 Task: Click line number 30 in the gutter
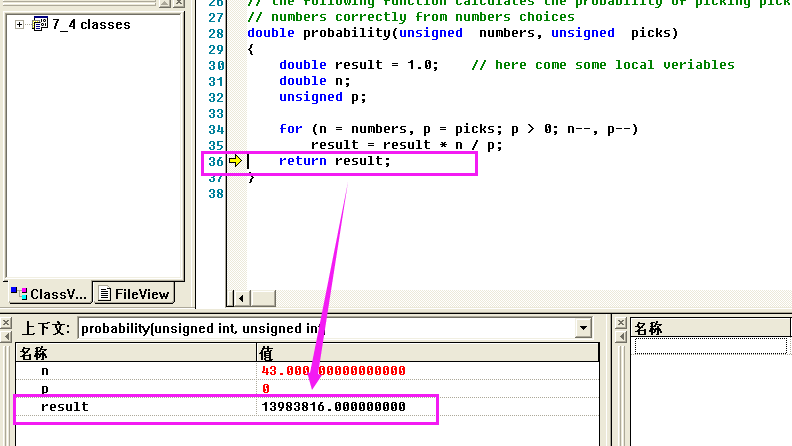(216, 65)
